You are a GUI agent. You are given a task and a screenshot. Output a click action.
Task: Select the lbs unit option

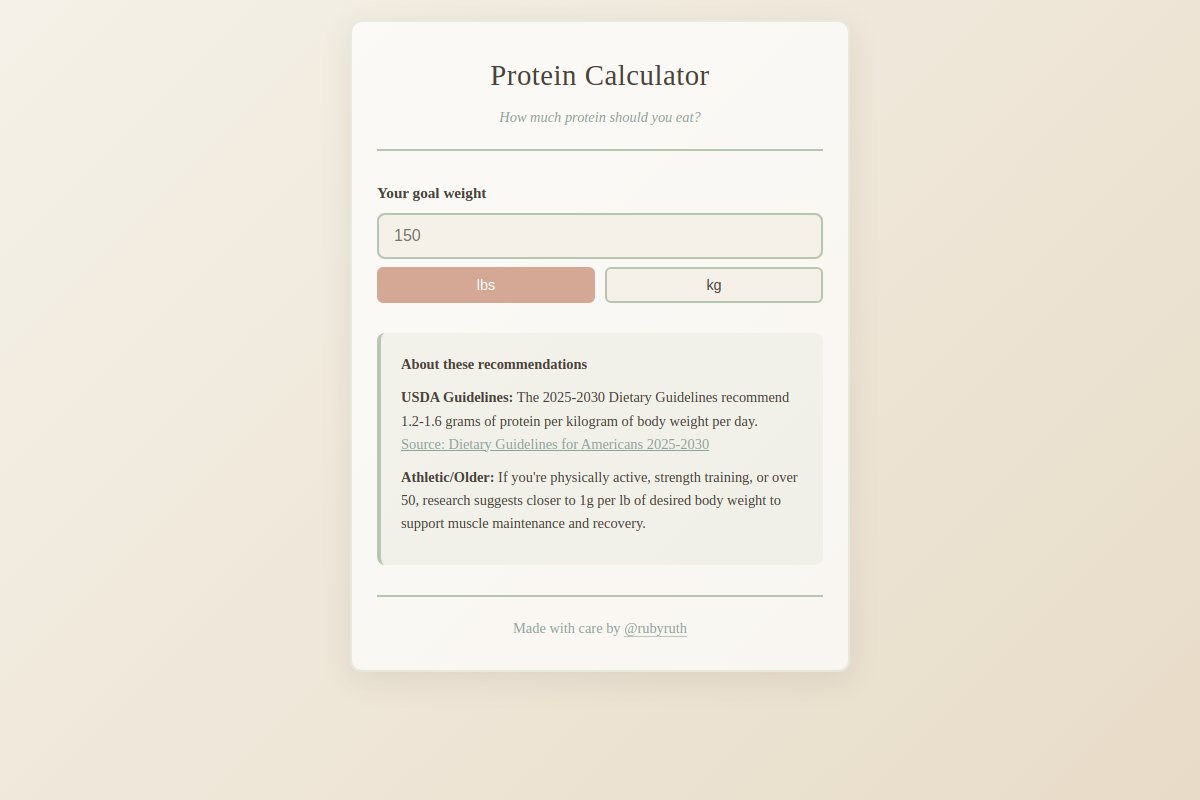(485, 285)
